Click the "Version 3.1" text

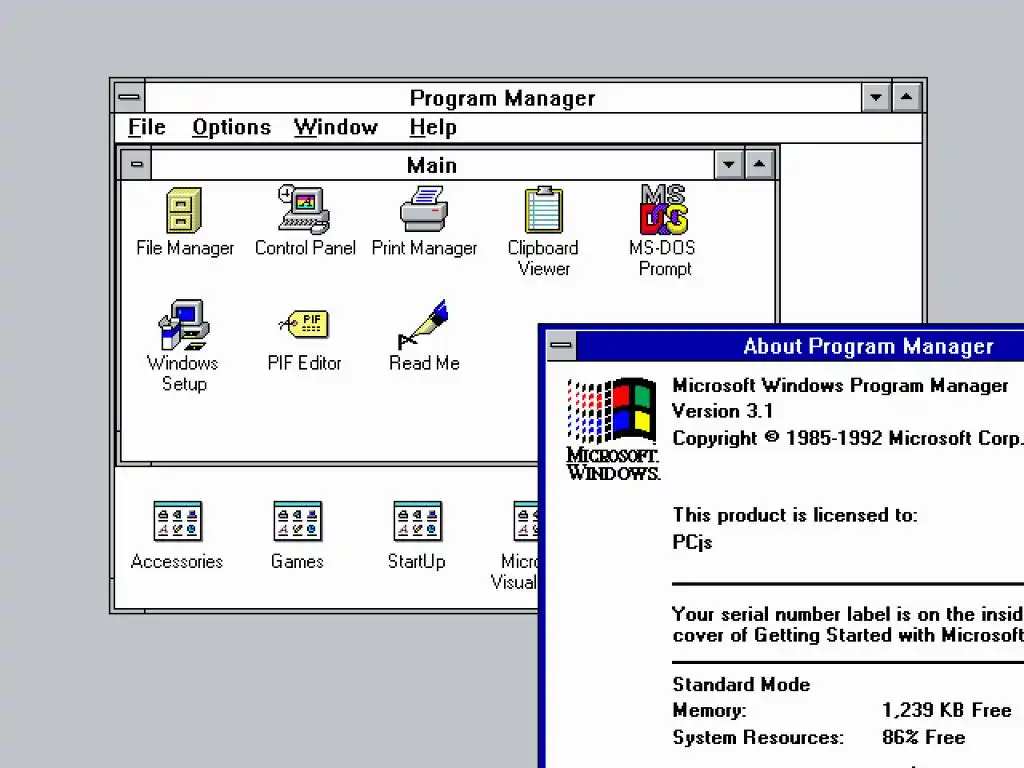pyautogui.click(x=722, y=411)
